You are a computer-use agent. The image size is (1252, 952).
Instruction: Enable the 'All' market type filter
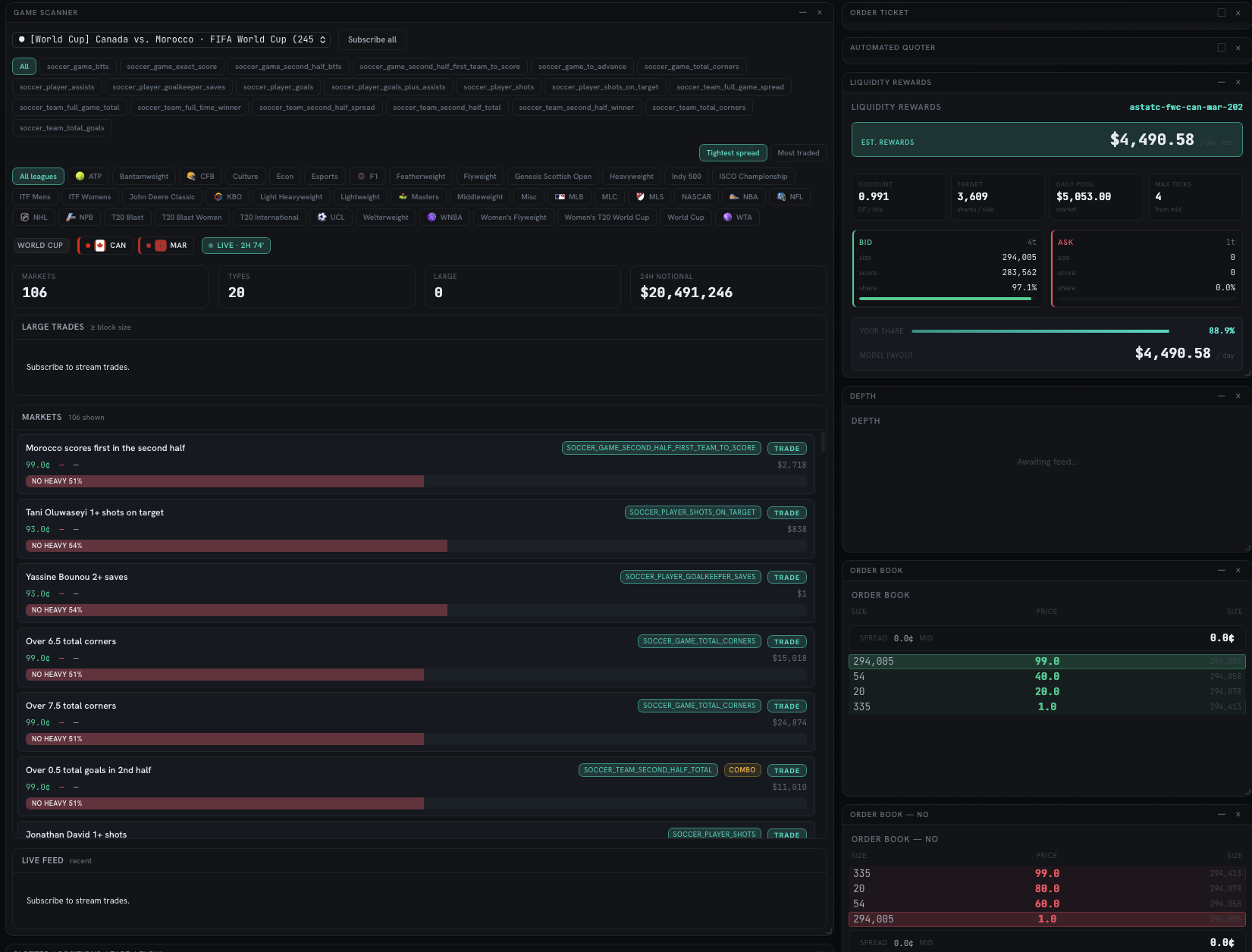(24, 67)
